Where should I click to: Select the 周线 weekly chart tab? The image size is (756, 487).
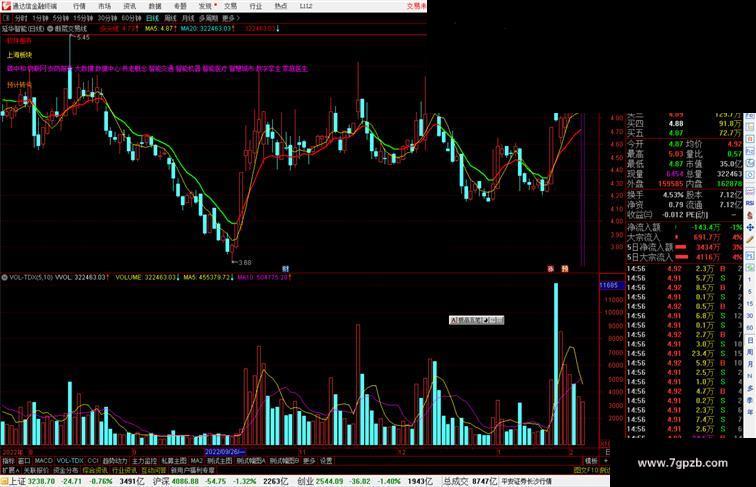pos(170,18)
